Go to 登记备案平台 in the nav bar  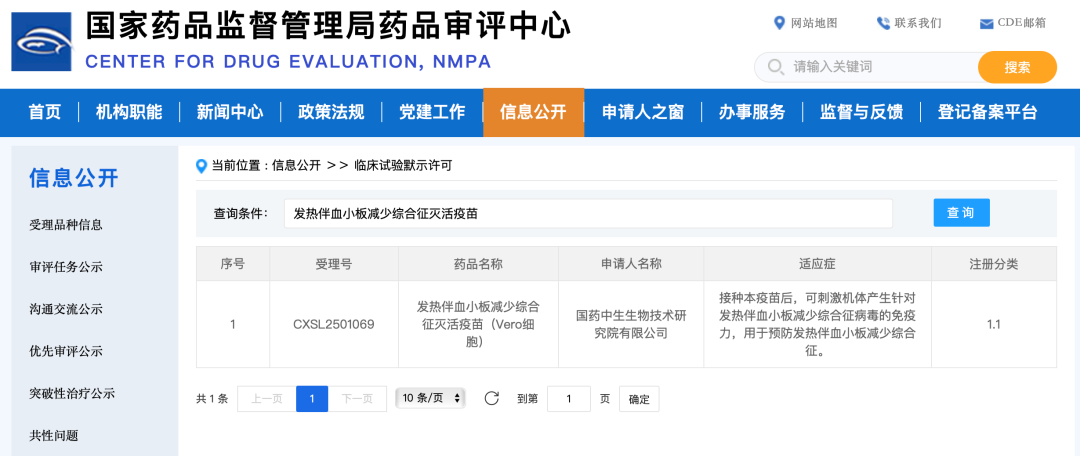tap(987, 112)
